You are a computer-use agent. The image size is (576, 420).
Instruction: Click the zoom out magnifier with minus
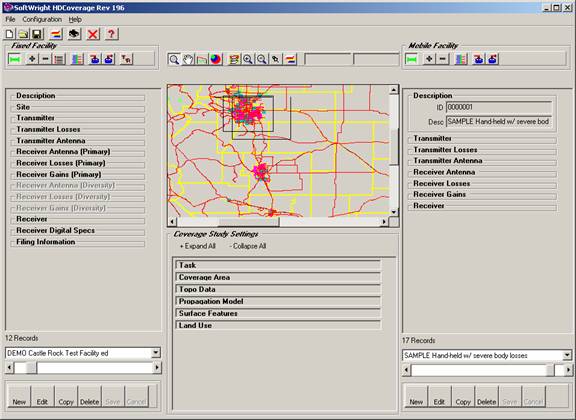tap(262, 59)
